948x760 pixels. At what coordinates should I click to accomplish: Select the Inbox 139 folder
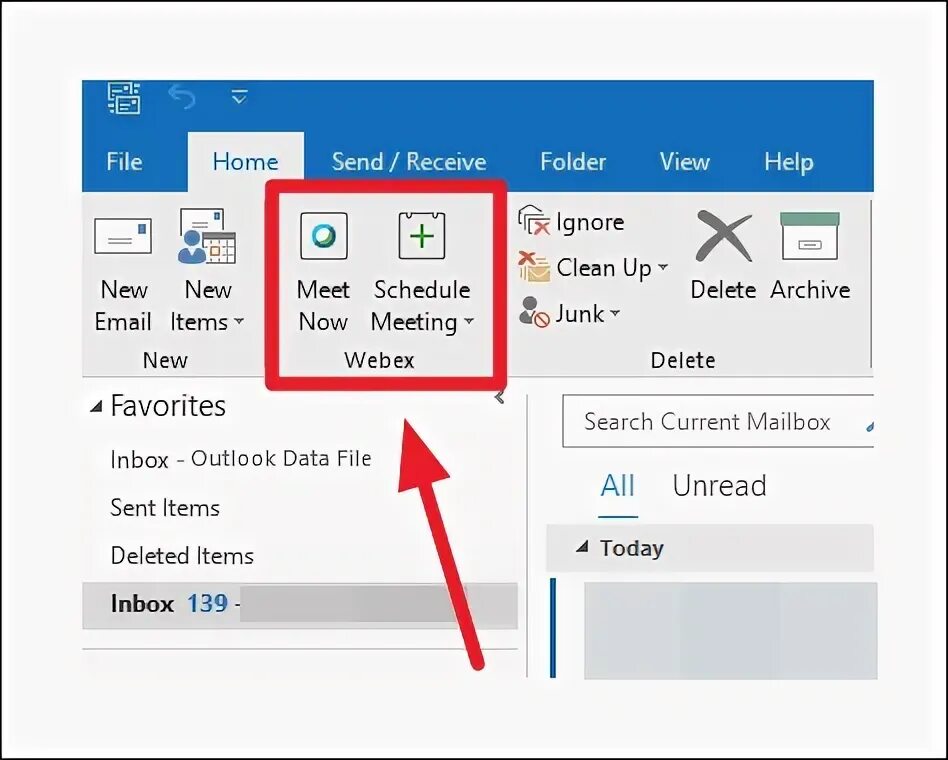pyautogui.click(x=300, y=605)
